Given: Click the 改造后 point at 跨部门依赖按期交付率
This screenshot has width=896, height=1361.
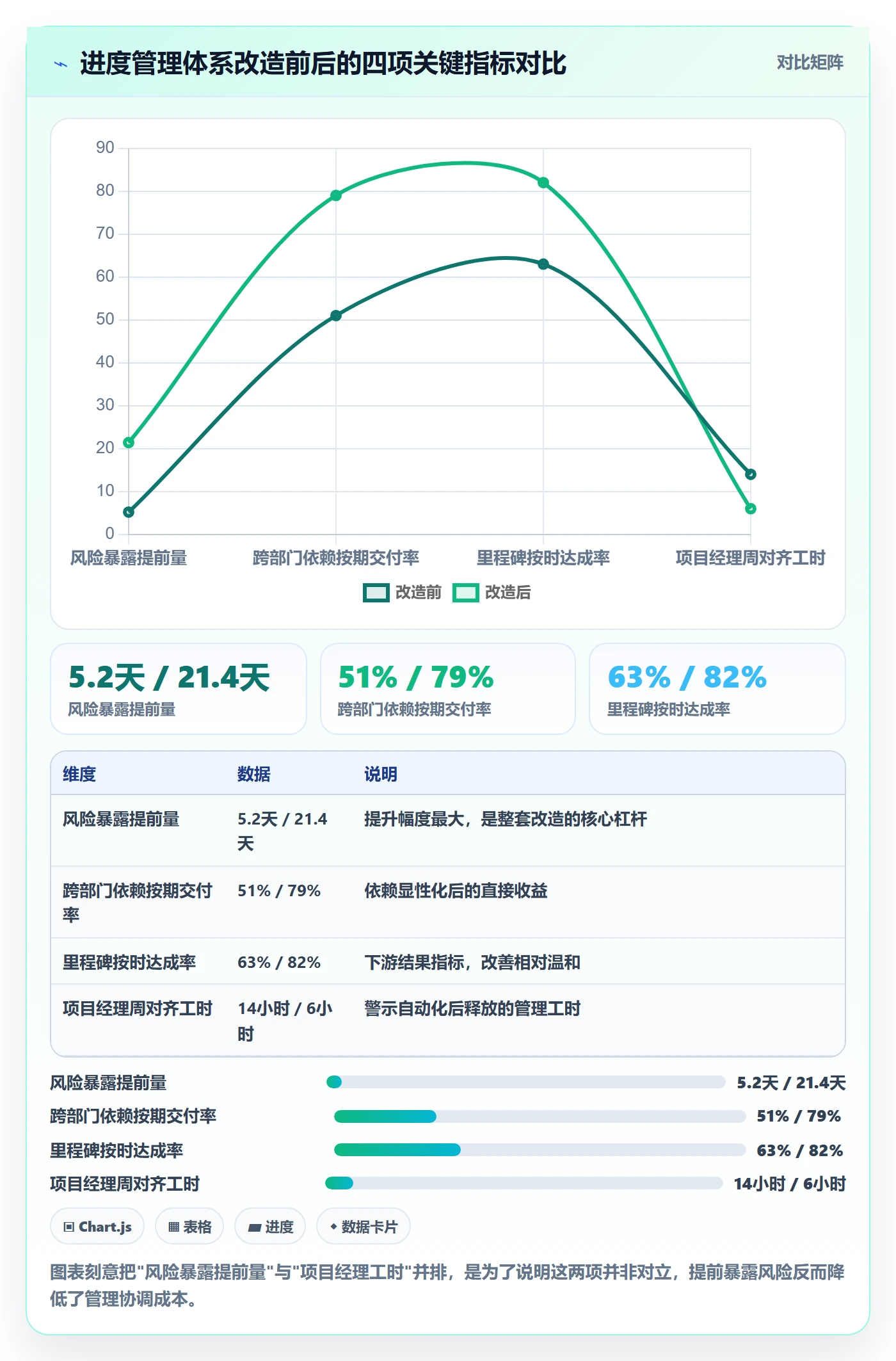Looking at the screenshot, I should 336,195.
